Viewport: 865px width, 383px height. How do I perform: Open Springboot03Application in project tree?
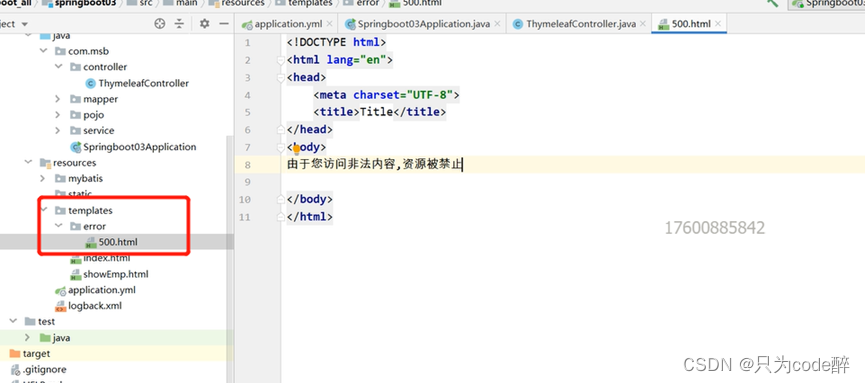pos(133,147)
